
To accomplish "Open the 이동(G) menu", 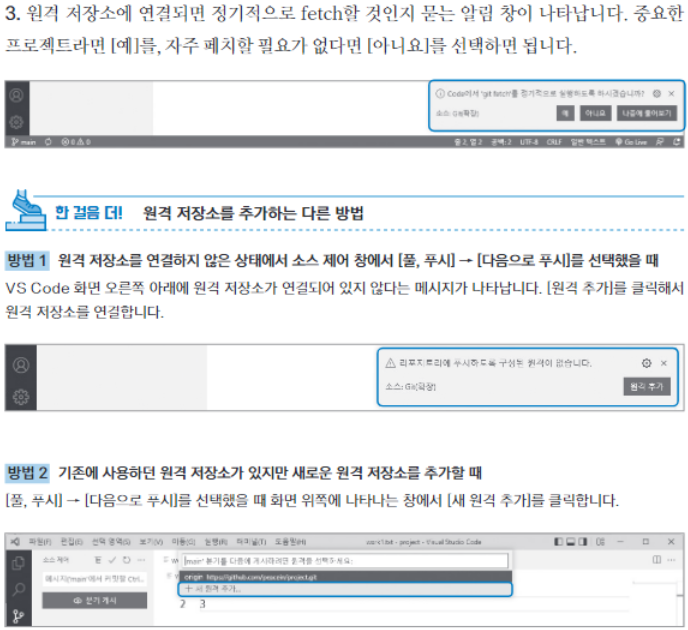I will 183,542.
